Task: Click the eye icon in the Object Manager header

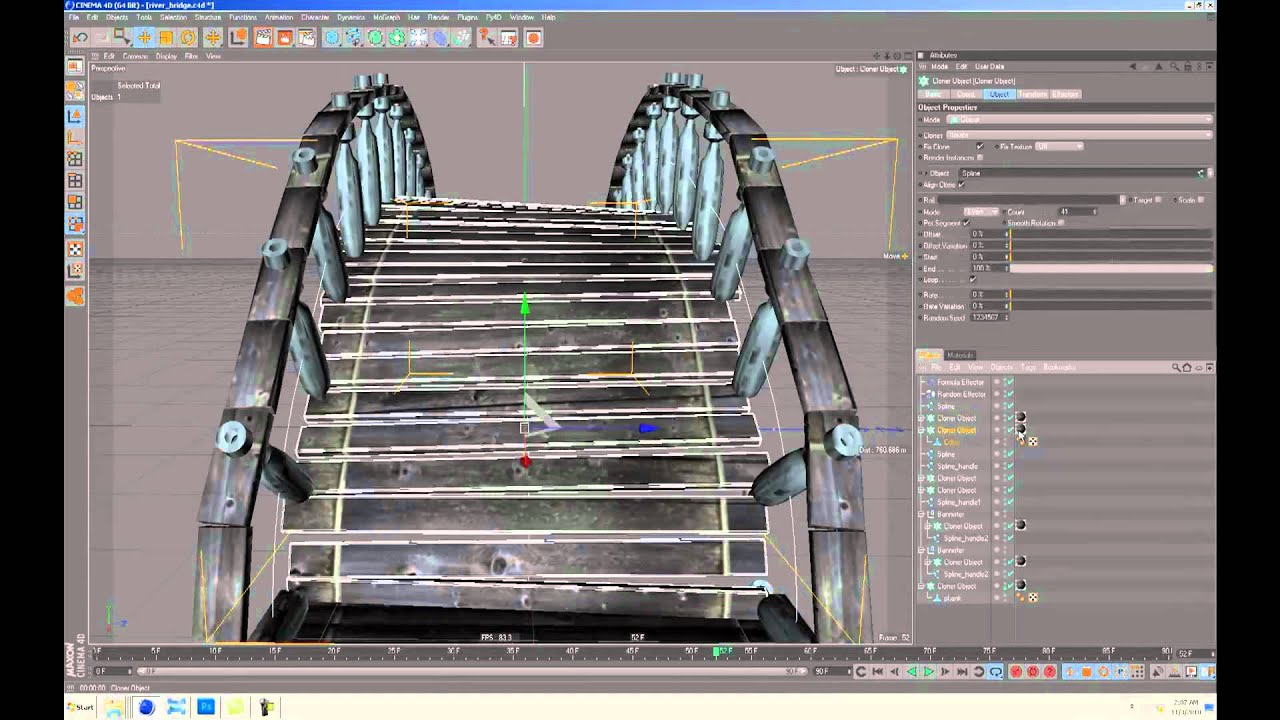Action: (x=1198, y=367)
